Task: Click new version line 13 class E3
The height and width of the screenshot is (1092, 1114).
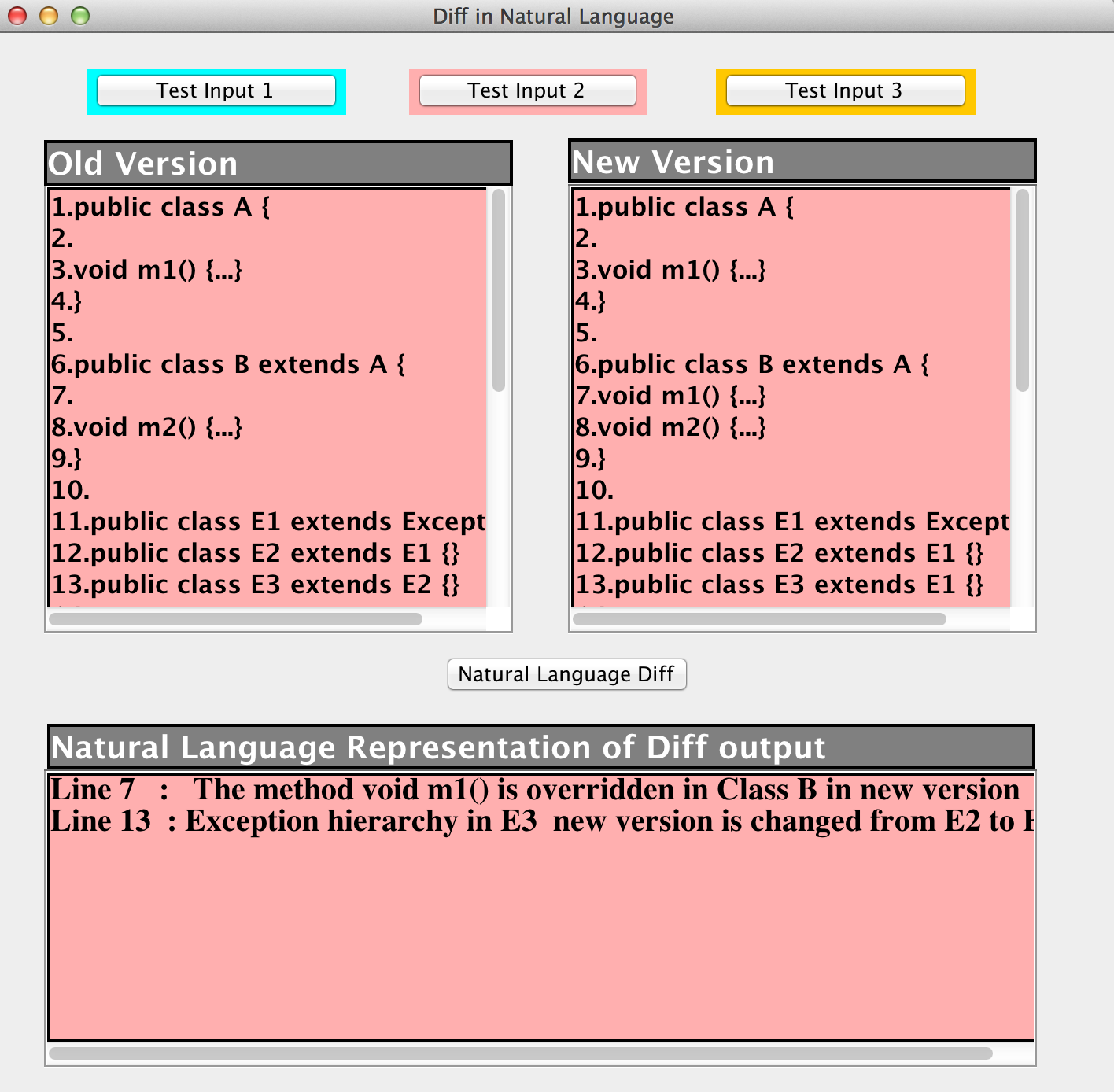Action: (x=779, y=585)
